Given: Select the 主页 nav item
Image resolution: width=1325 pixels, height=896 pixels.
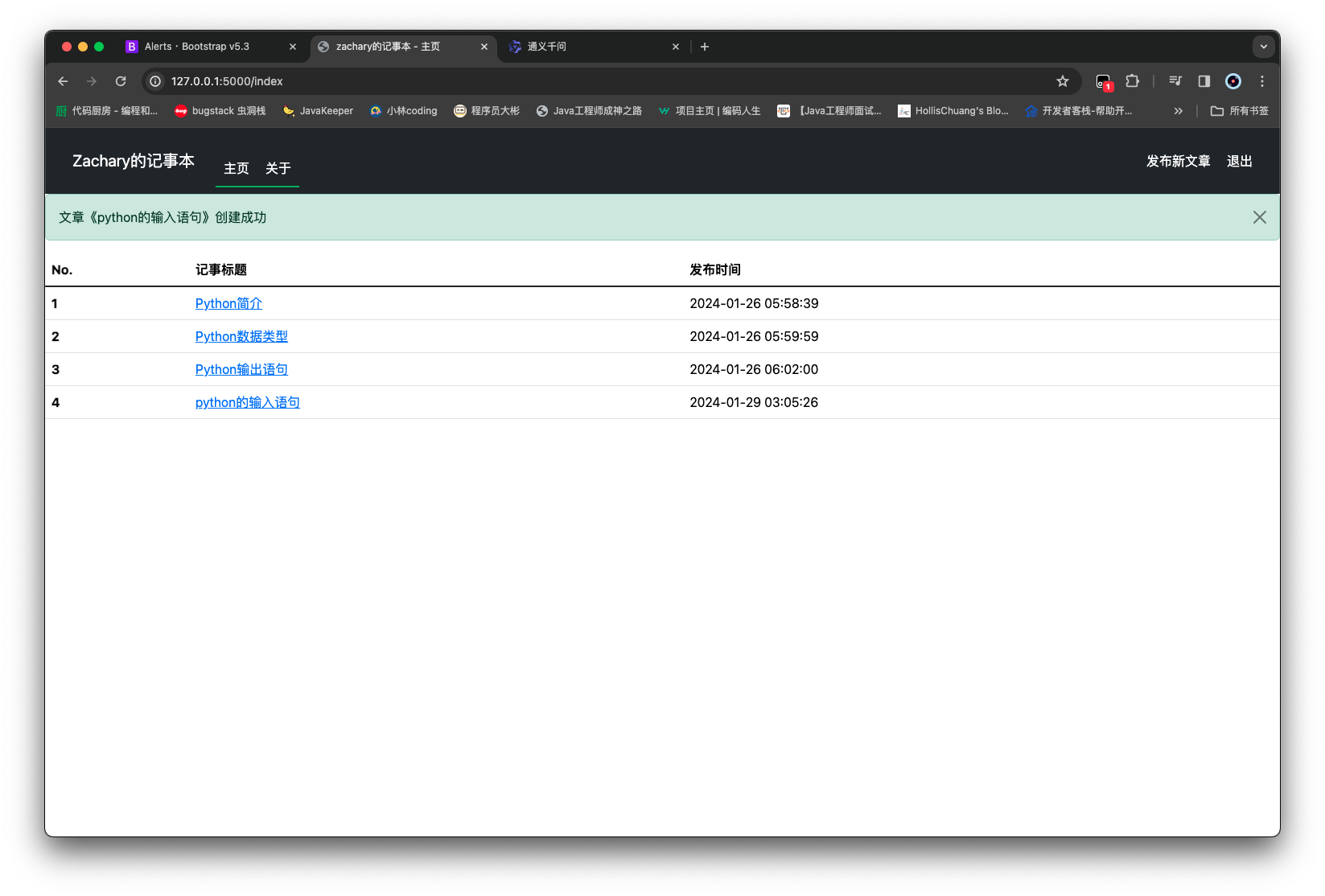Looking at the screenshot, I should (x=237, y=168).
